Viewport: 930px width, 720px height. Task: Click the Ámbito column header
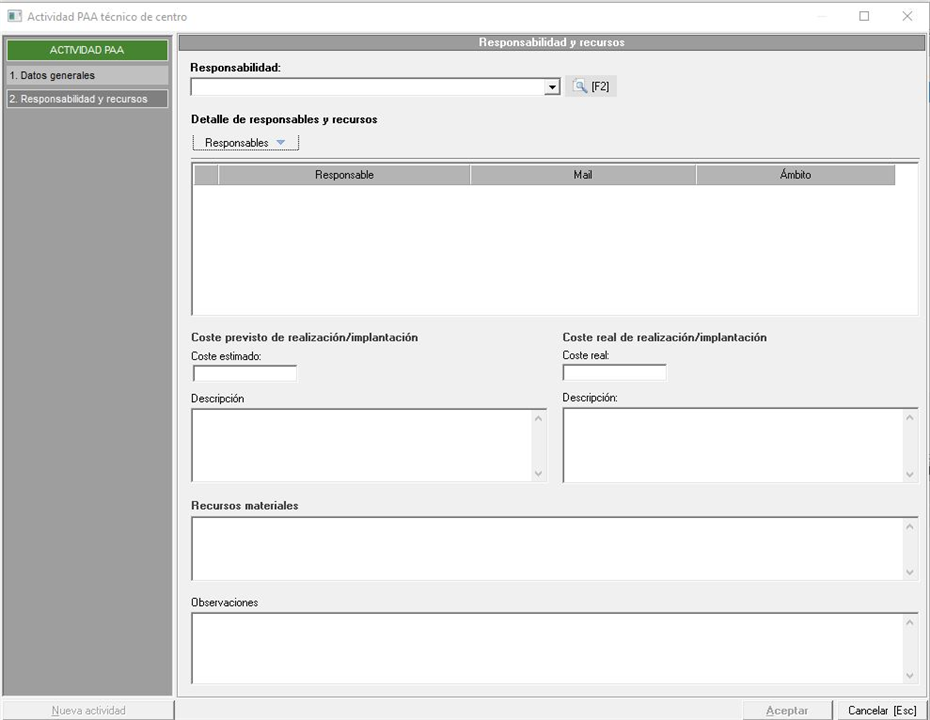tap(795, 175)
